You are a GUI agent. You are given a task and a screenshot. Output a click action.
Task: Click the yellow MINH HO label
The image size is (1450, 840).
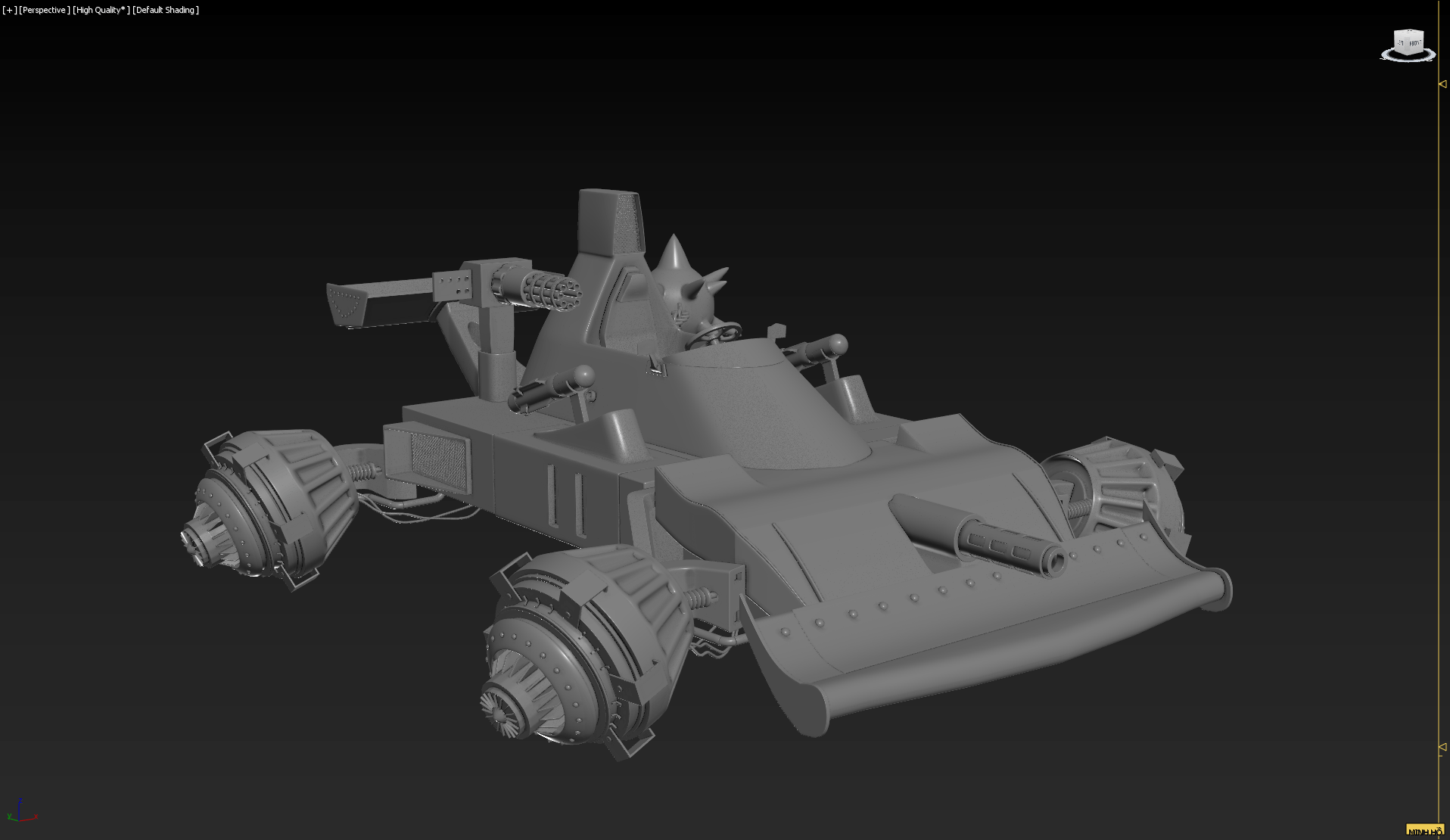click(x=1424, y=831)
